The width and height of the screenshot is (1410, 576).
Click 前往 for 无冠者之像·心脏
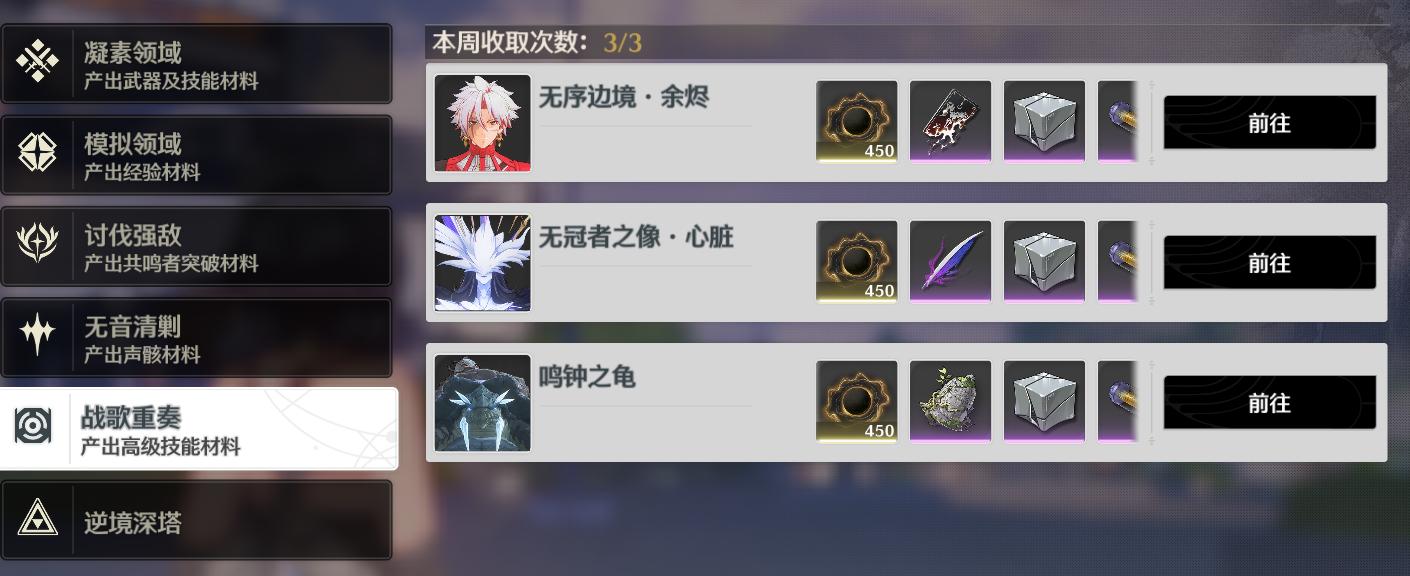click(1270, 263)
